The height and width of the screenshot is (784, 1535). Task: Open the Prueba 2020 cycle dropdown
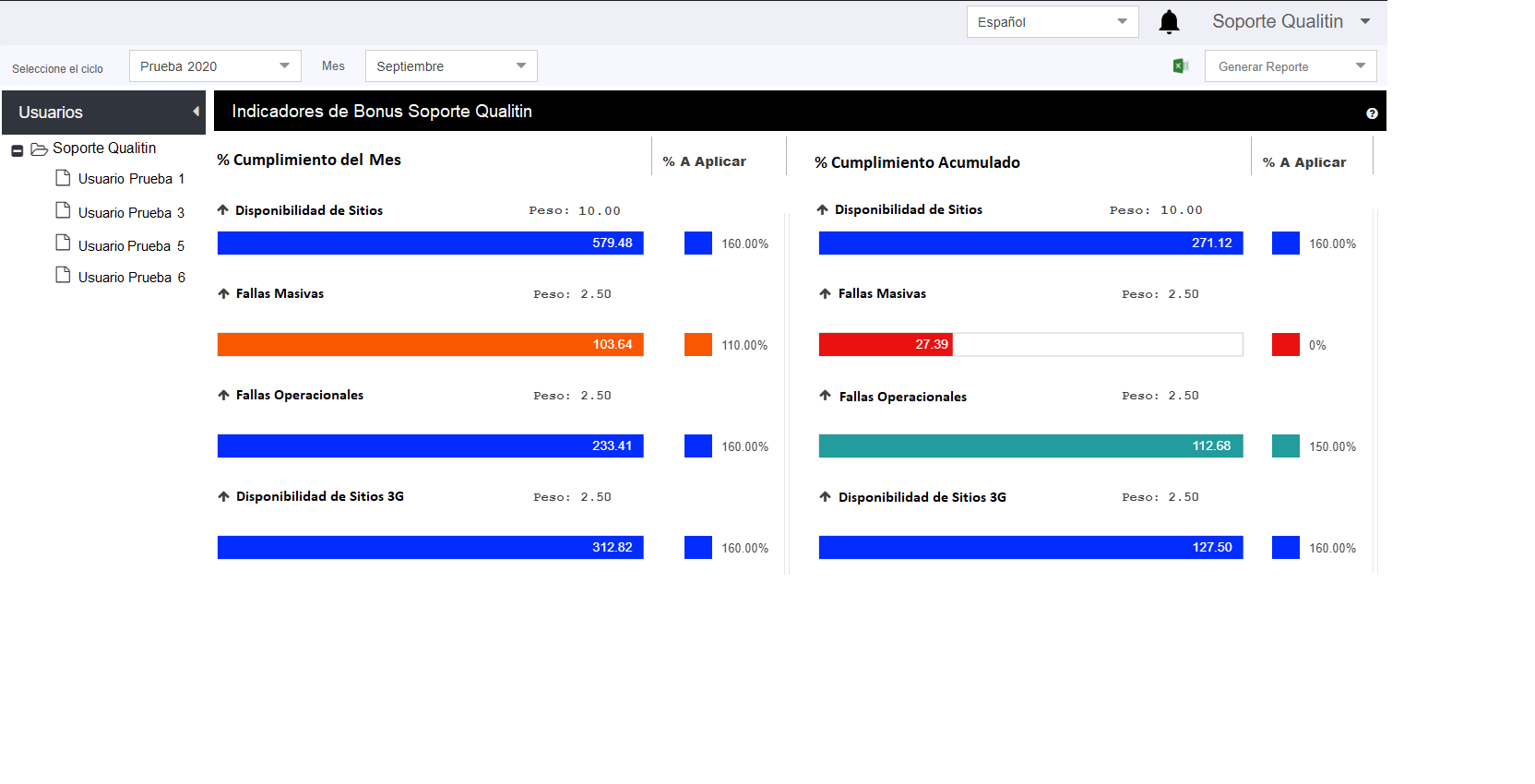pyautogui.click(x=215, y=66)
